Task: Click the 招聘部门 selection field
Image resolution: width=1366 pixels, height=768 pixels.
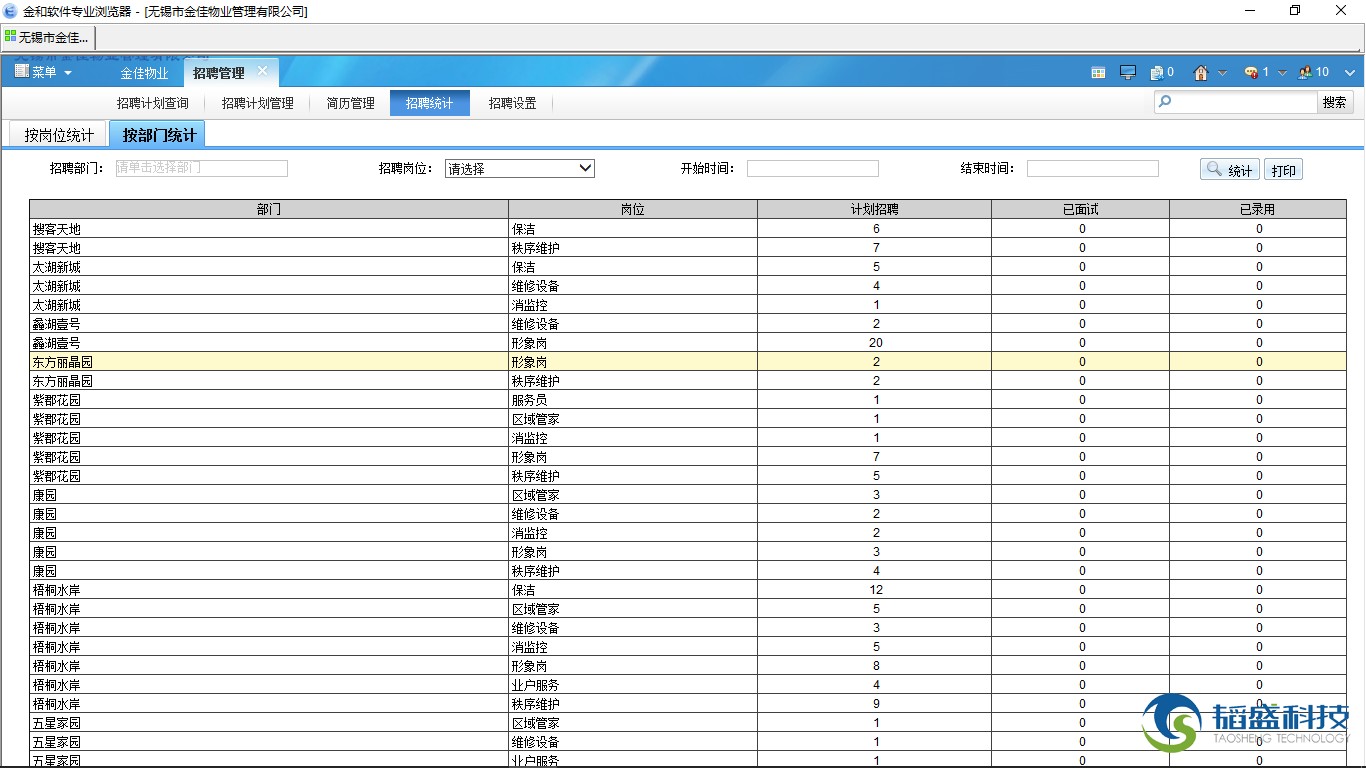Action: [201, 168]
